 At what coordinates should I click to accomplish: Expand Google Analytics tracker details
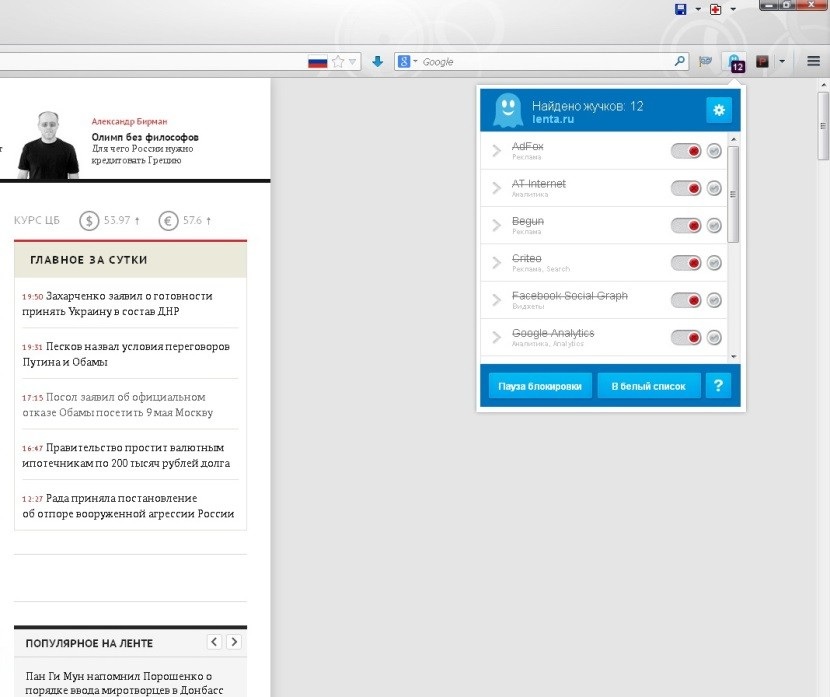[x=497, y=337]
